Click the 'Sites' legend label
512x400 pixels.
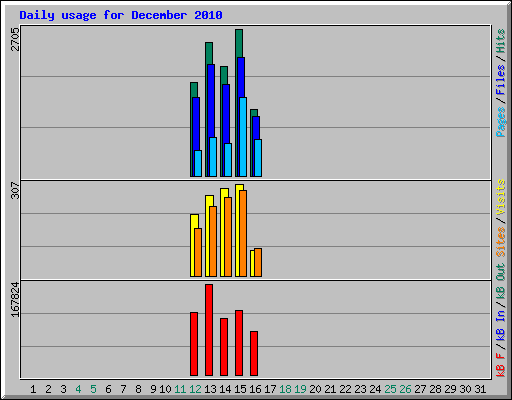click(x=500, y=242)
